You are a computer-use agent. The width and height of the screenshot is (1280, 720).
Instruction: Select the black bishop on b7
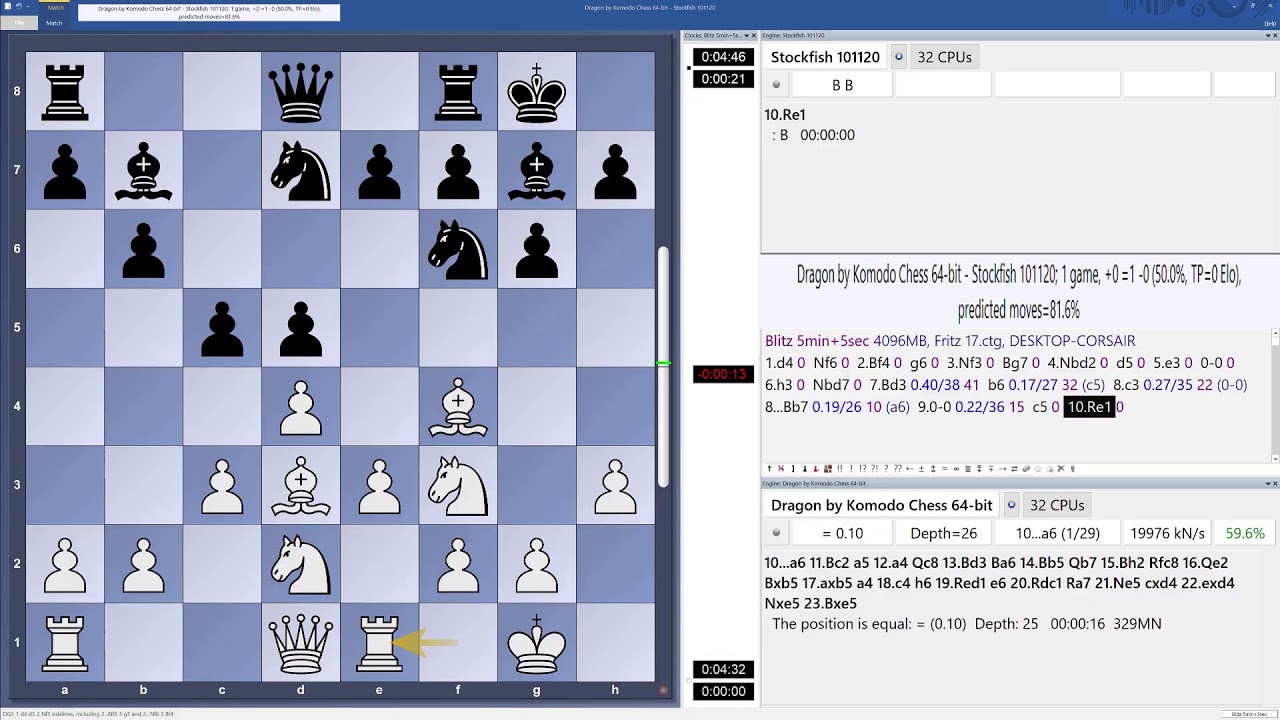(x=143, y=170)
